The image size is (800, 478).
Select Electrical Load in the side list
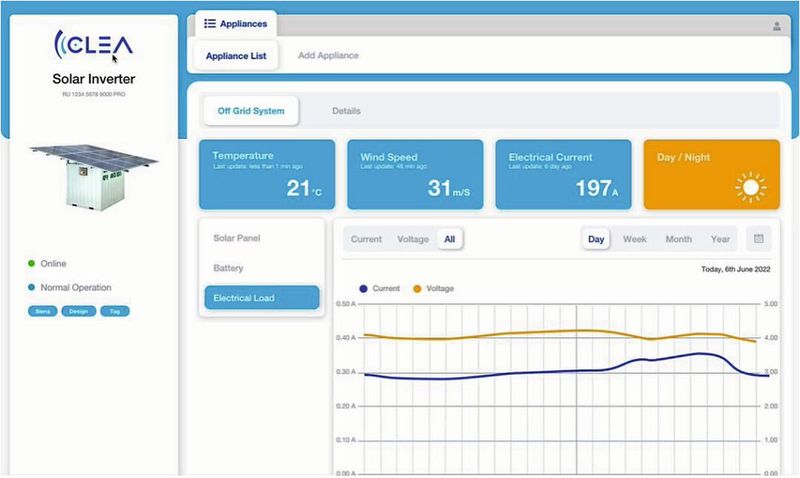pos(262,297)
